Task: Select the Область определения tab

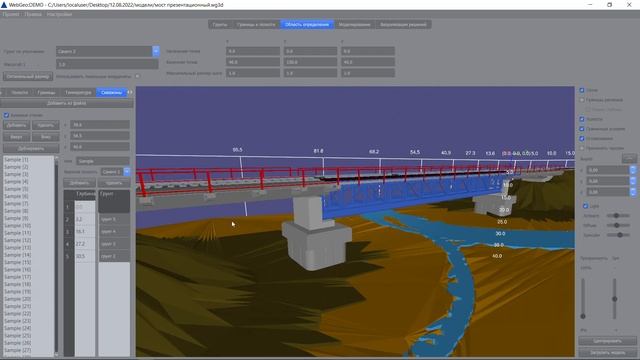Action: [x=307, y=24]
